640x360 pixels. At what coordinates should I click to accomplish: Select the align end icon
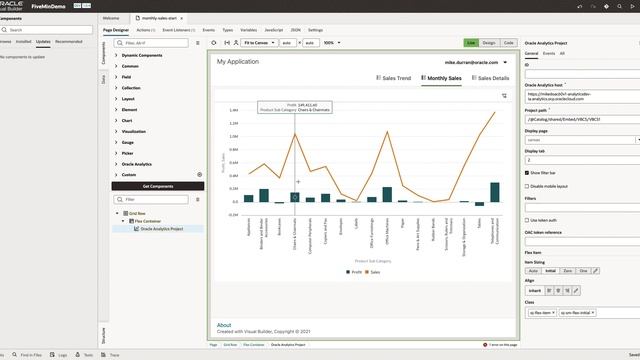click(567, 291)
